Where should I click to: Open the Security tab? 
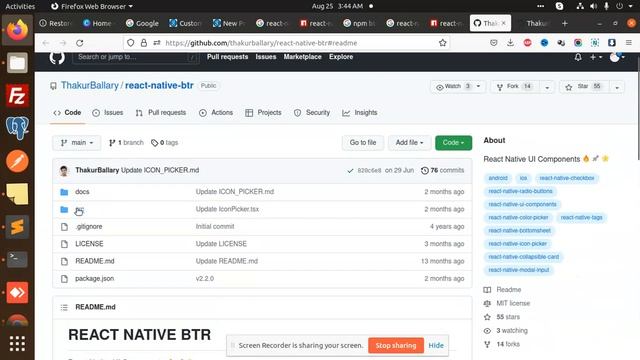pos(312,113)
